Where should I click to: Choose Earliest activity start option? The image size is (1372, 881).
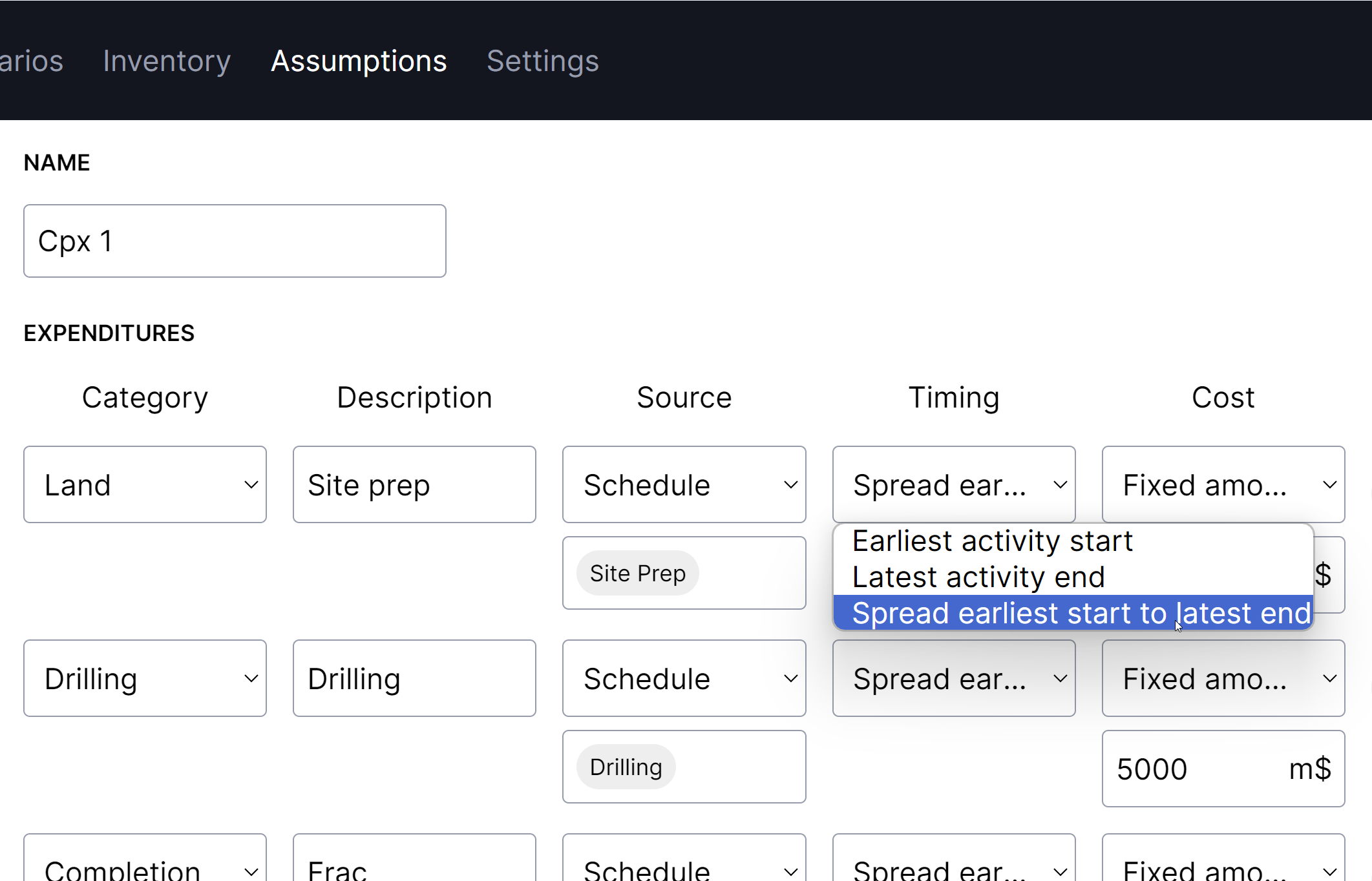(x=992, y=541)
